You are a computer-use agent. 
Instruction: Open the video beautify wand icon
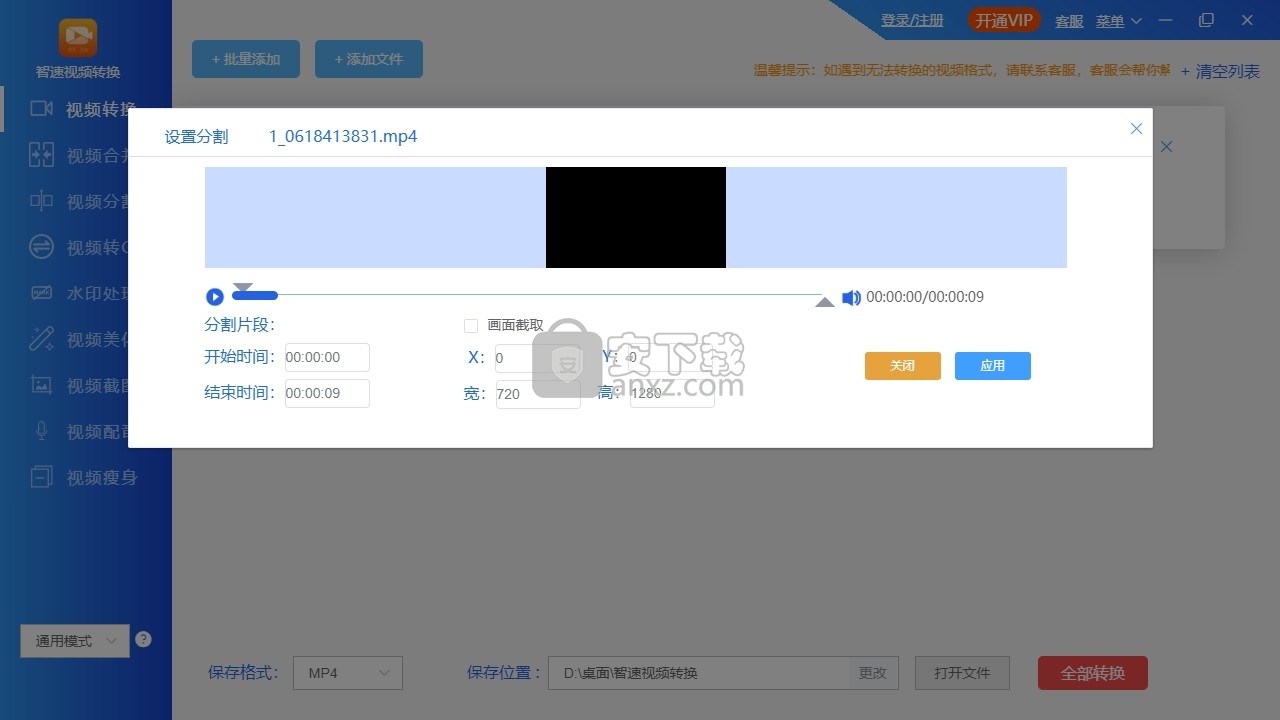point(41,339)
